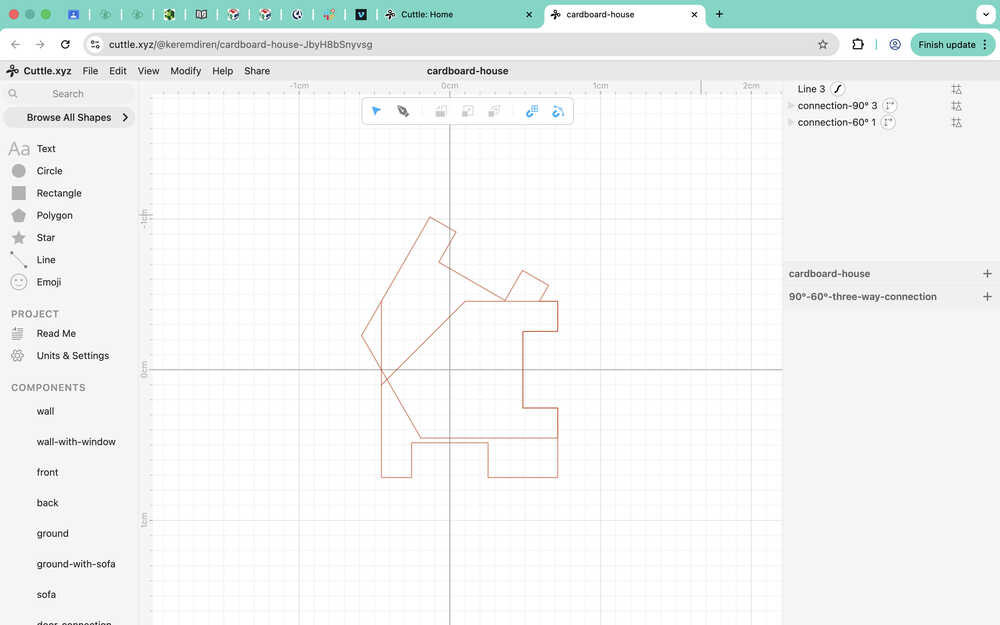
Task: Open the Edit menu
Action: (x=118, y=71)
